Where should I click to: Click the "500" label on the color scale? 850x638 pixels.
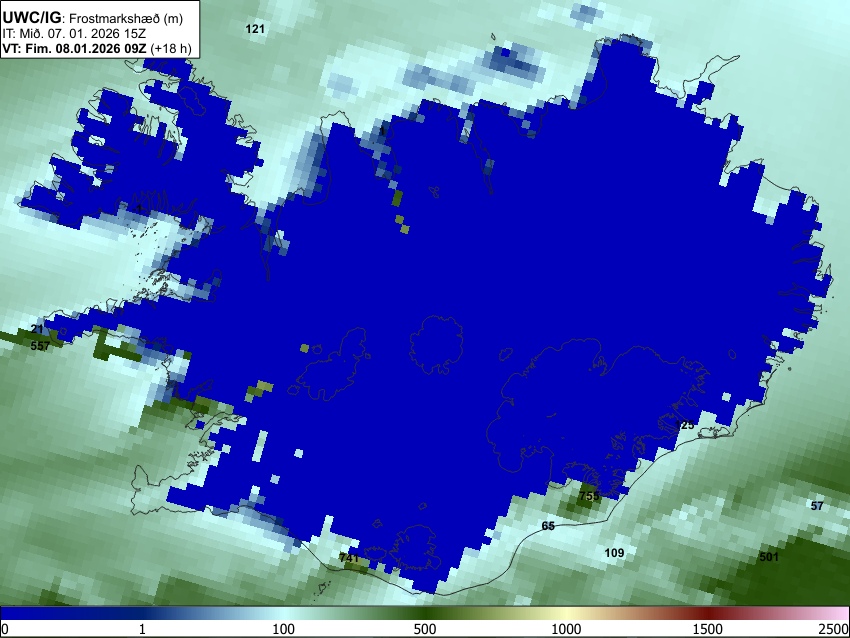[425, 629]
